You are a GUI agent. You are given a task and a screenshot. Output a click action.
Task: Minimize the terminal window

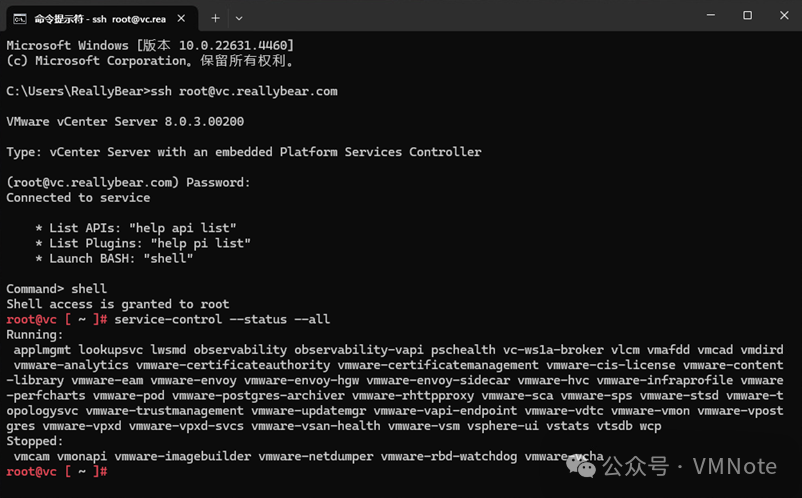coord(710,15)
